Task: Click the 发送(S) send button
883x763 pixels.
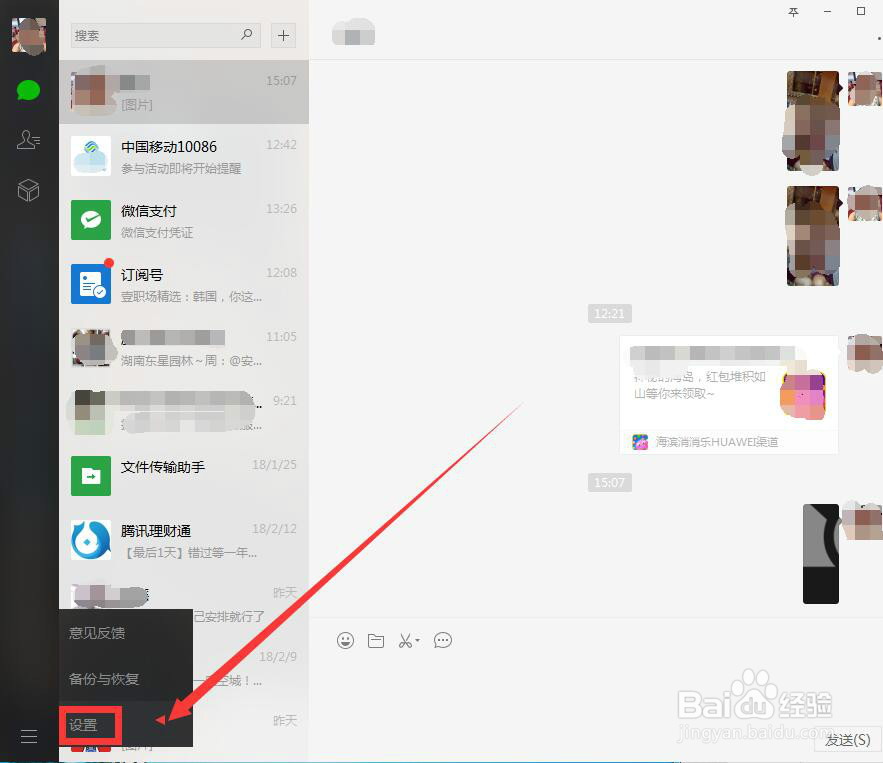Action: [844, 740]
